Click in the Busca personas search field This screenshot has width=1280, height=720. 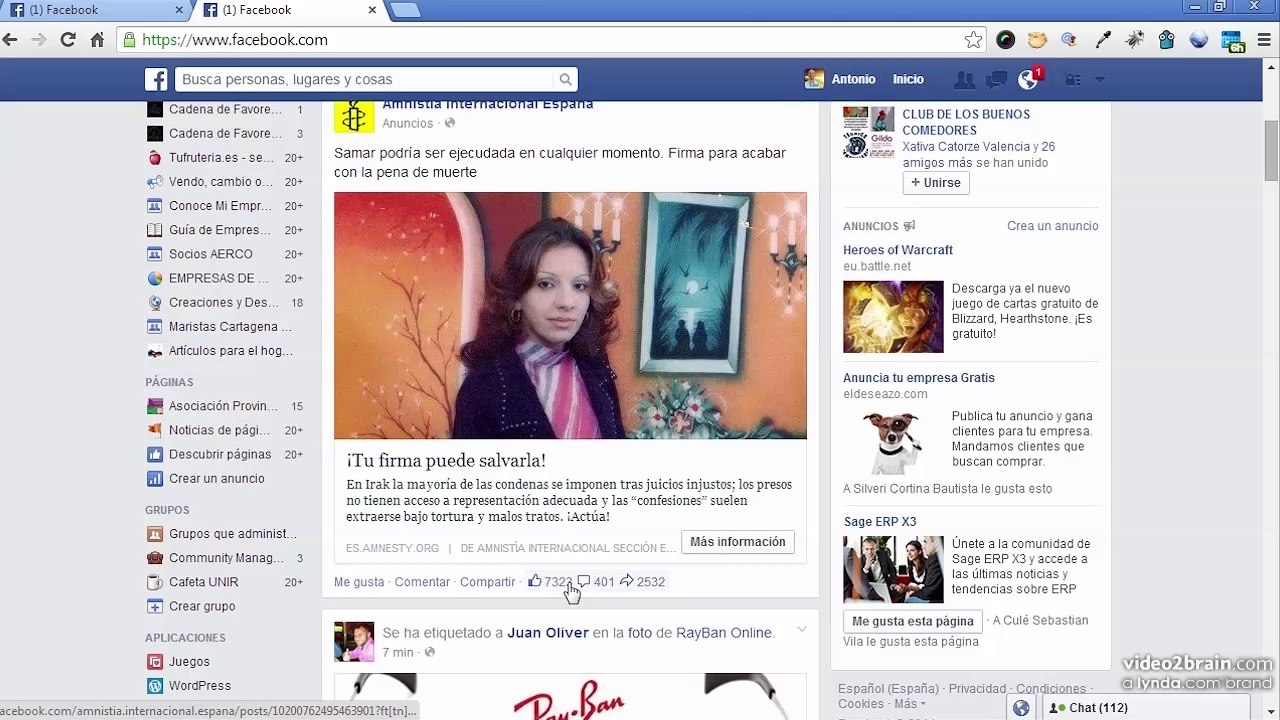[x=365, y=80]
